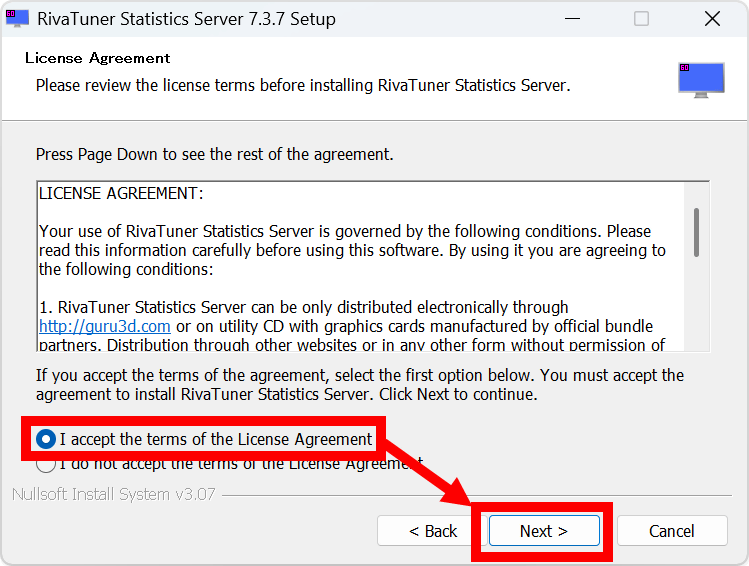Click the "LICENSE AGREEMENT:" line in the text
This screenshot has width=749, height=566.
coord(121,192)
